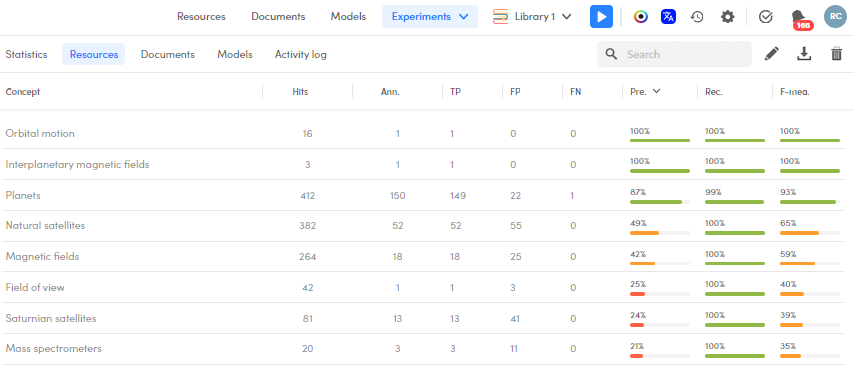Image resolution: width=854 pixels, height=368 pixels.
Task: Sort by the Hits column header
Action: [300, 92]
